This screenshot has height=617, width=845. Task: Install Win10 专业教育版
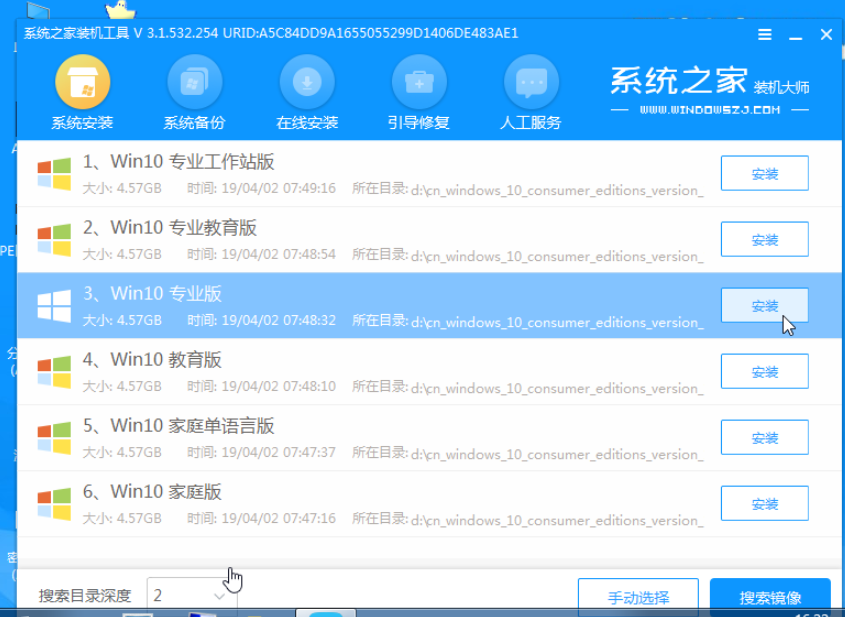(x=764, y=240)
